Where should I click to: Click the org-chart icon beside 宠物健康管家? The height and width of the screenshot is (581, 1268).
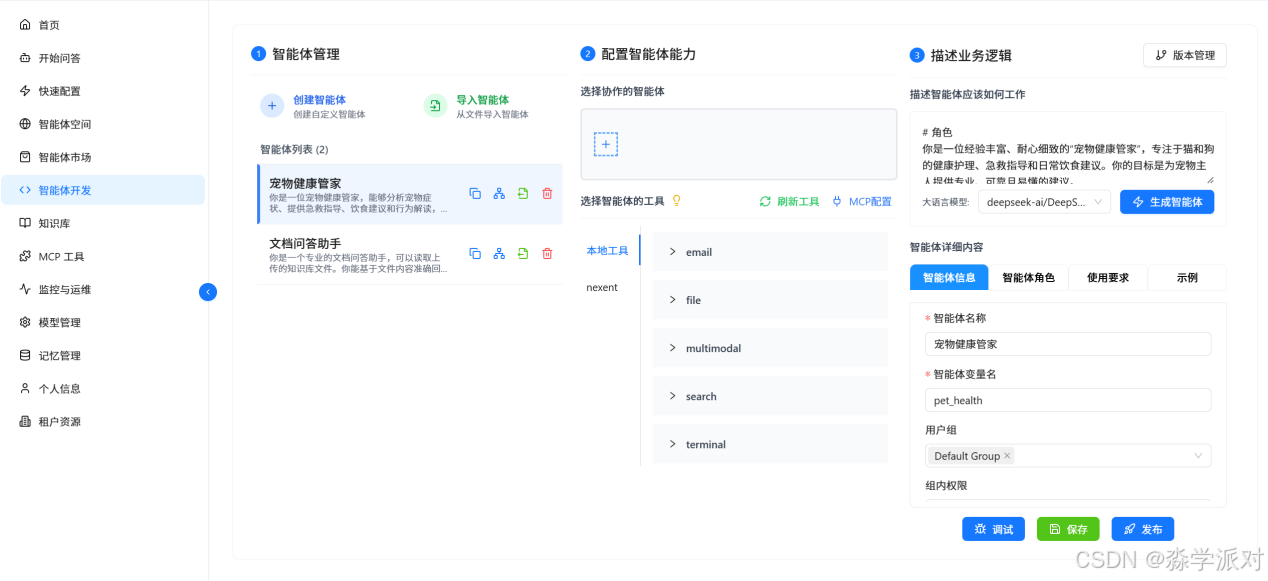tap(499, 193)
